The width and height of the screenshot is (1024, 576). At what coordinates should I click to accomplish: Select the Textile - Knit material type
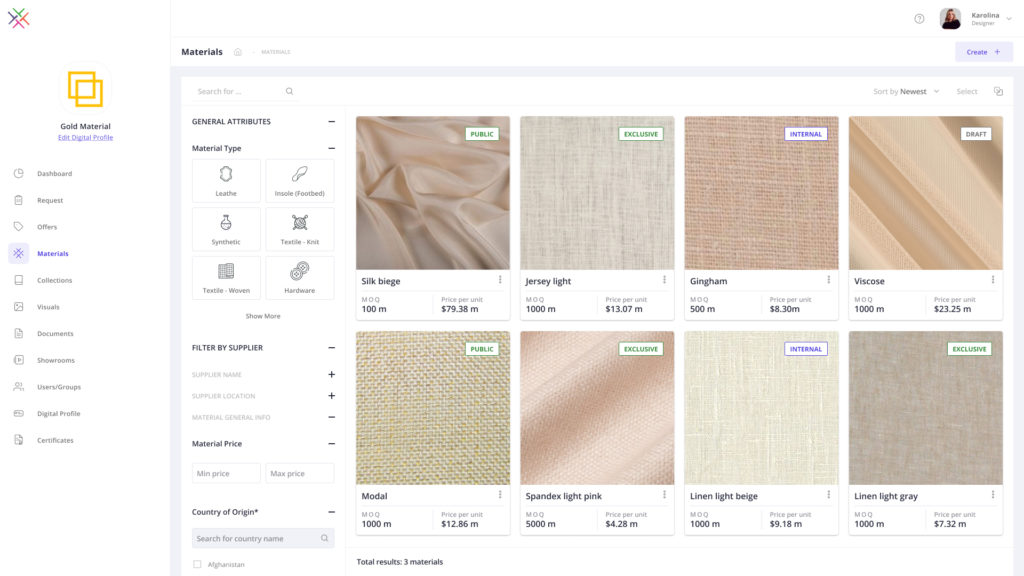(x=300, y=229)
